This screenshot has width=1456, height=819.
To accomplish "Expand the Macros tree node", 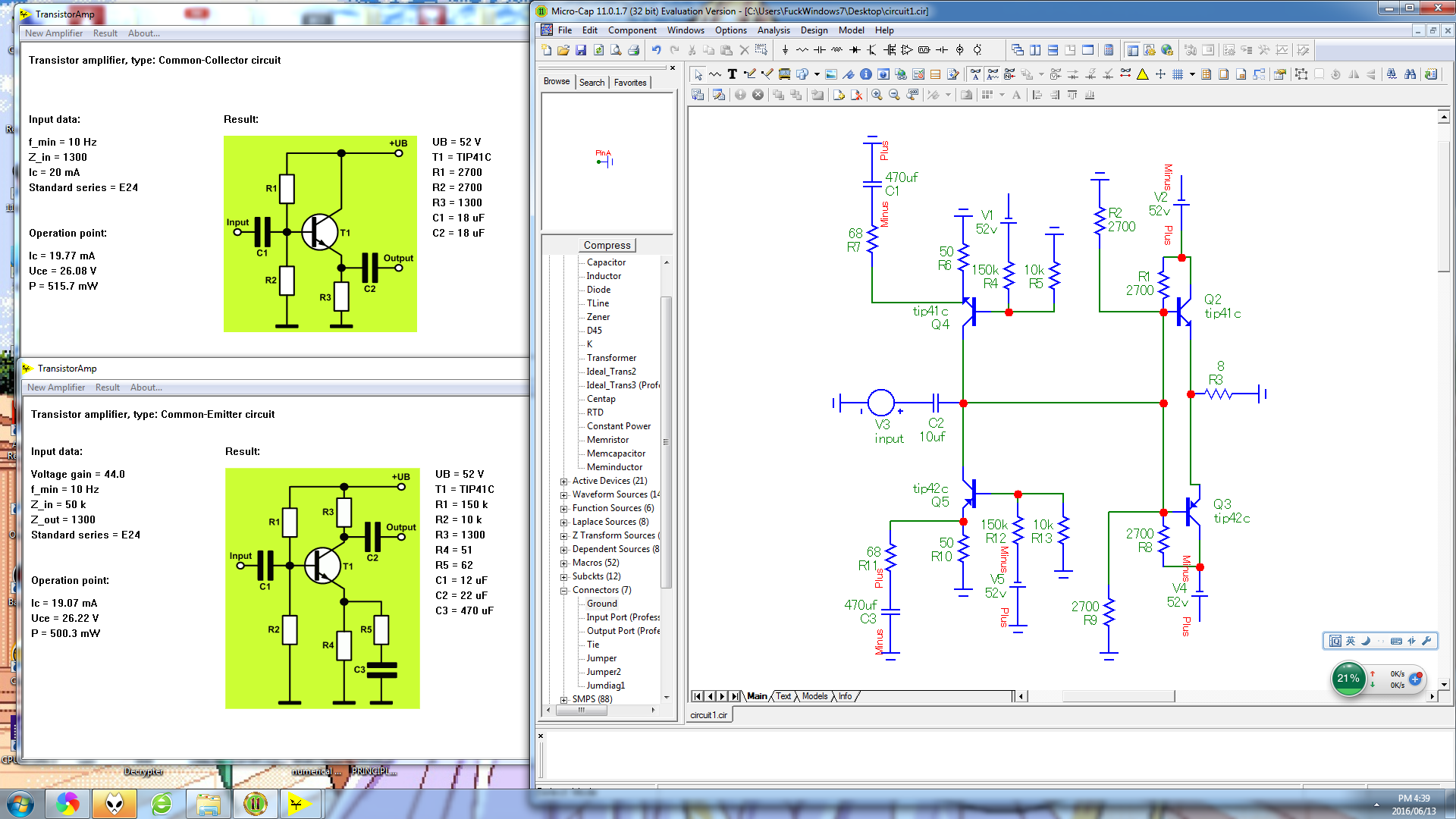I will click(x=563, y=563).
